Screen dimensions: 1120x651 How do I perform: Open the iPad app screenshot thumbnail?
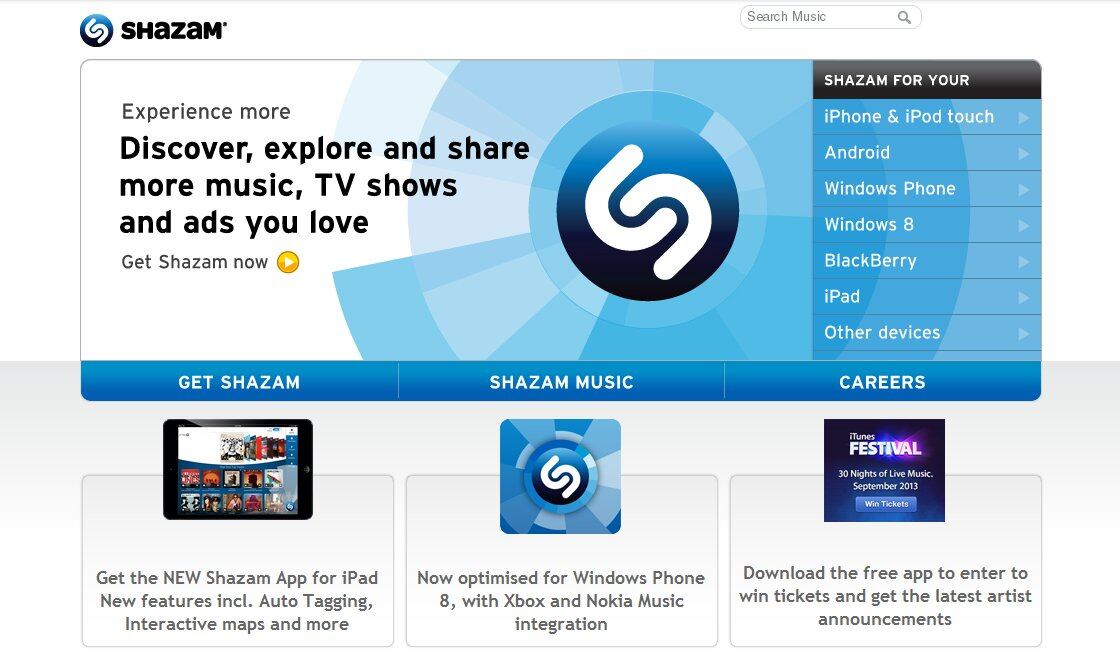pyautogui.click(x=238, y=469)
